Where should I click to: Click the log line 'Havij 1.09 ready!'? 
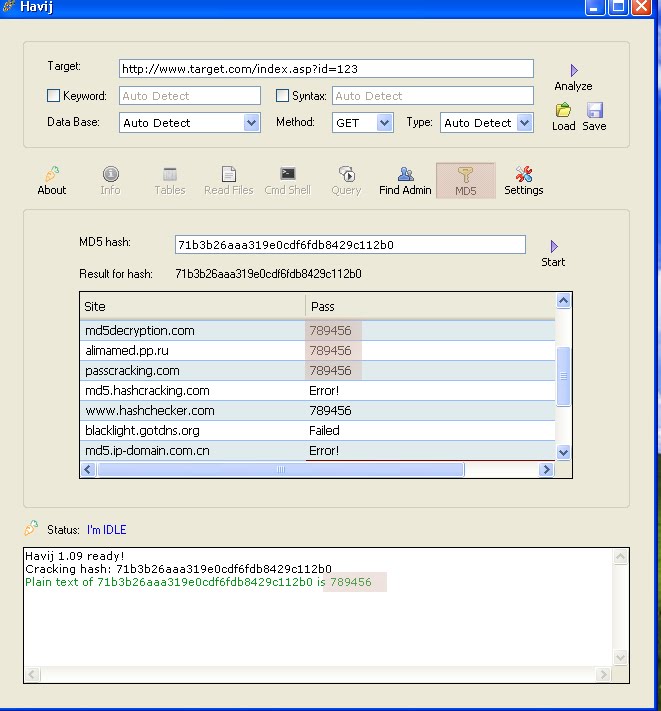coord(74,556)
